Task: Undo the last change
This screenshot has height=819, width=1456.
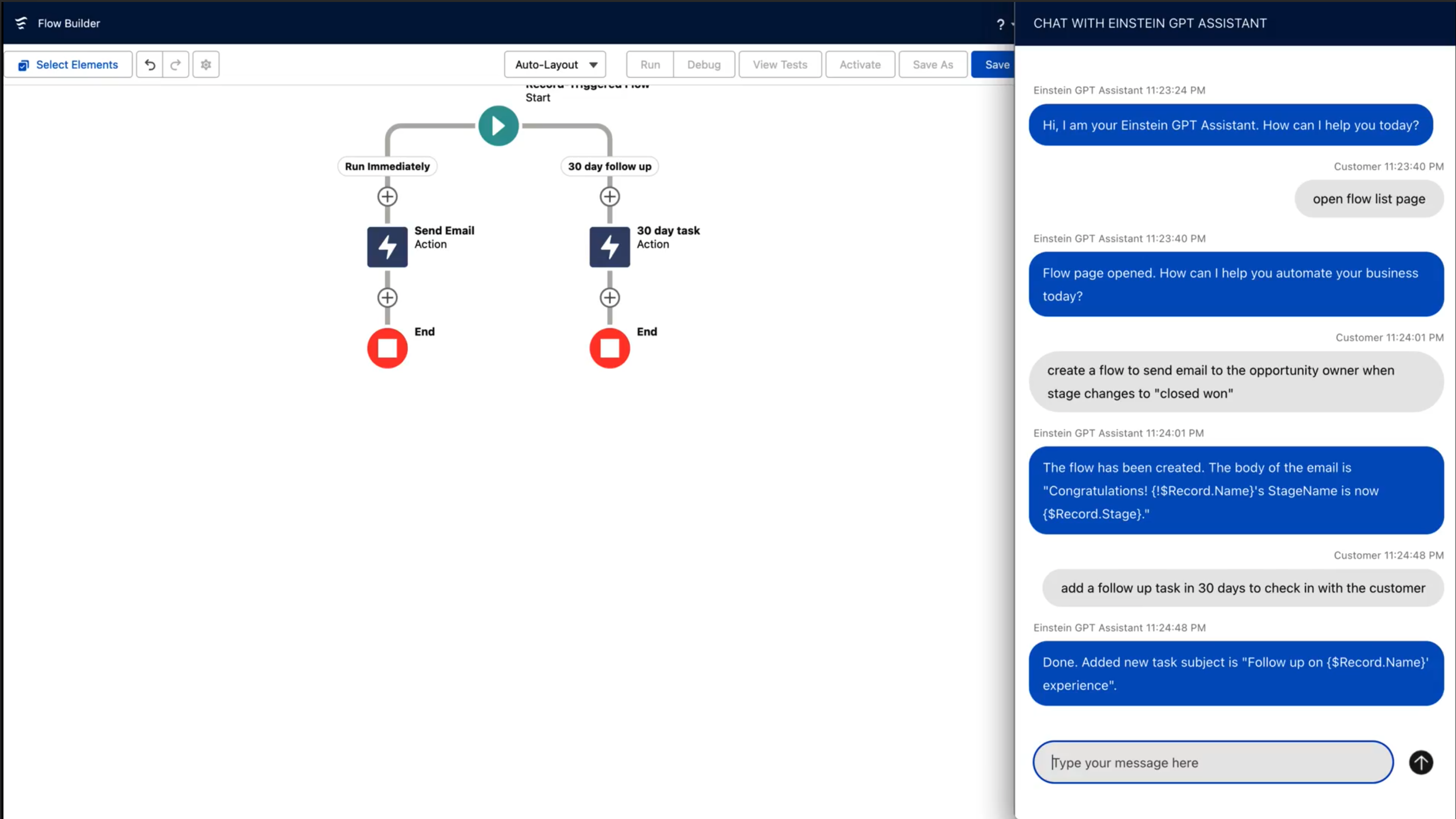Action: pyautogui.click(x=149, y=64)
